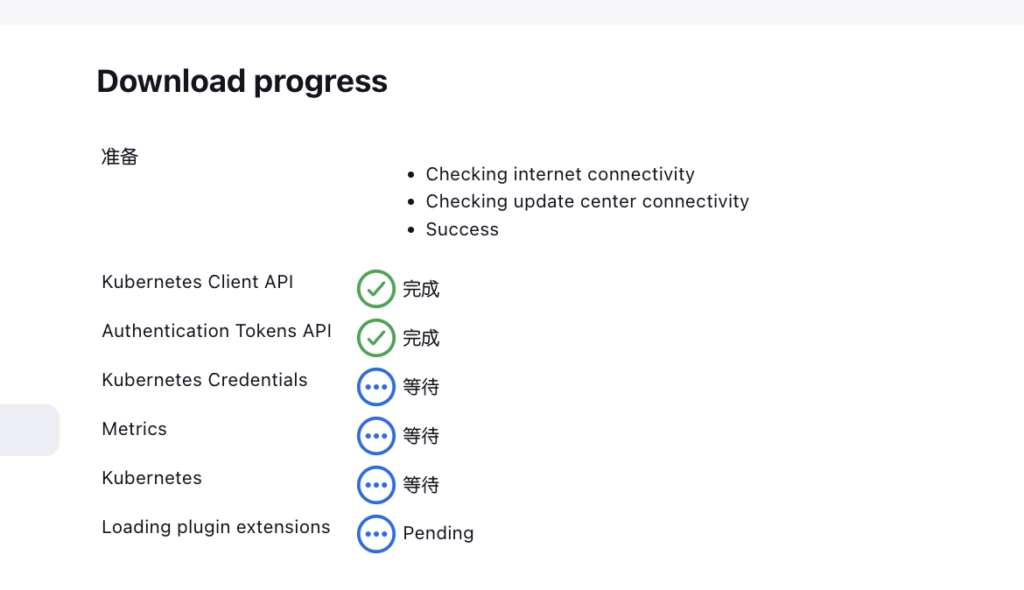Click the highlighted sidebar item at left edge

(29, 430)
